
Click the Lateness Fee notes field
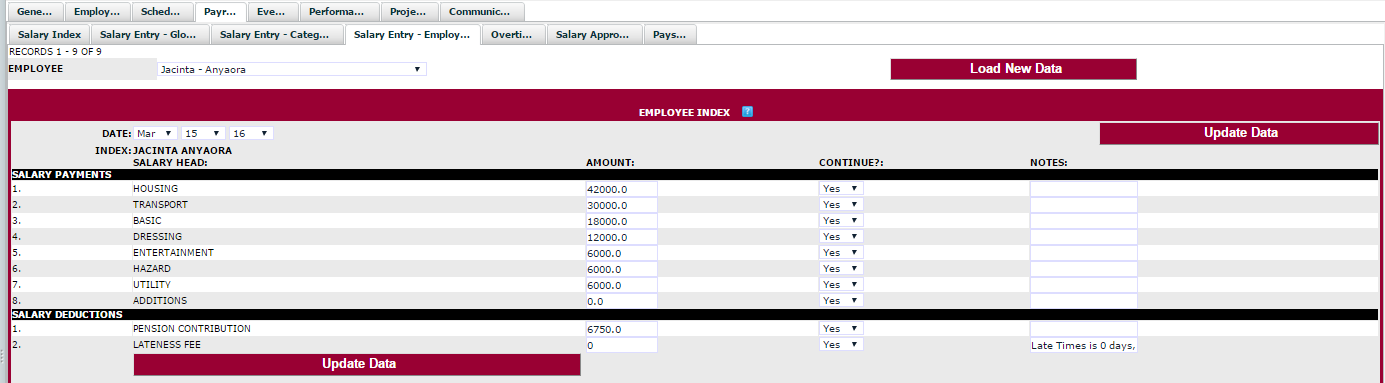pos(1084,345)
